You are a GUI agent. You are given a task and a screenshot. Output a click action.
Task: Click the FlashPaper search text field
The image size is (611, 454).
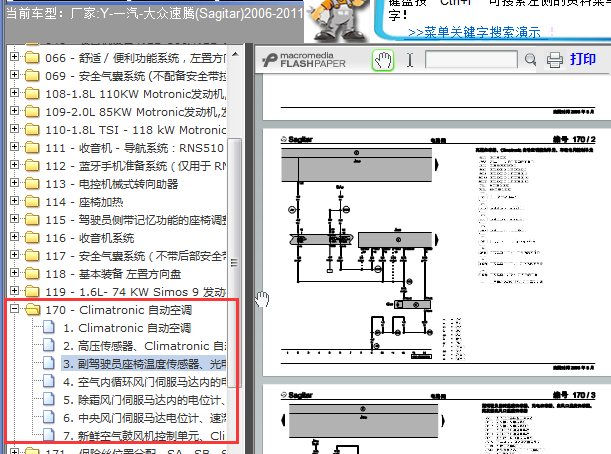click(471, 60)
